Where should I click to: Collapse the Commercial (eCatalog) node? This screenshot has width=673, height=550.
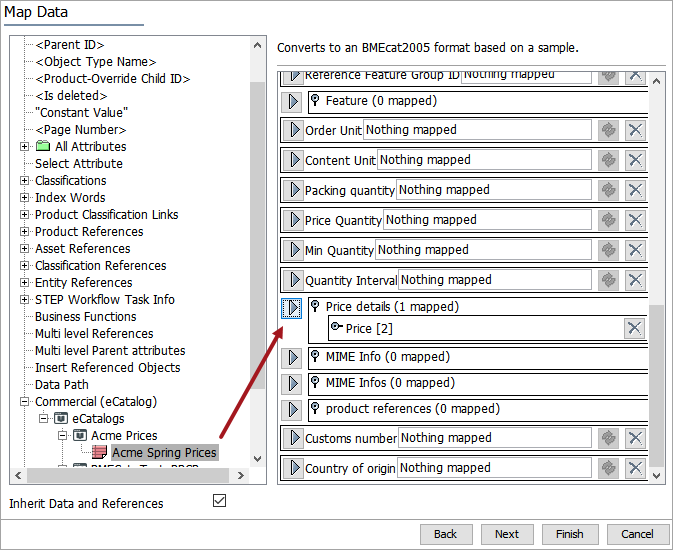point(24,401)
